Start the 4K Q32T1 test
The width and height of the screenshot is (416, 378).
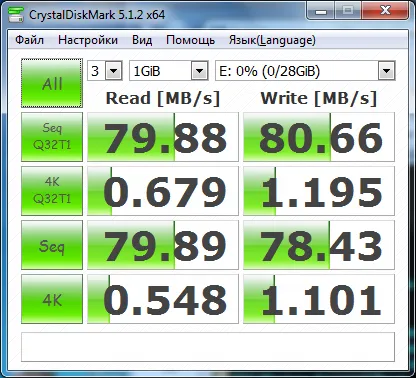pyautogui.click(x=52, y=191)
